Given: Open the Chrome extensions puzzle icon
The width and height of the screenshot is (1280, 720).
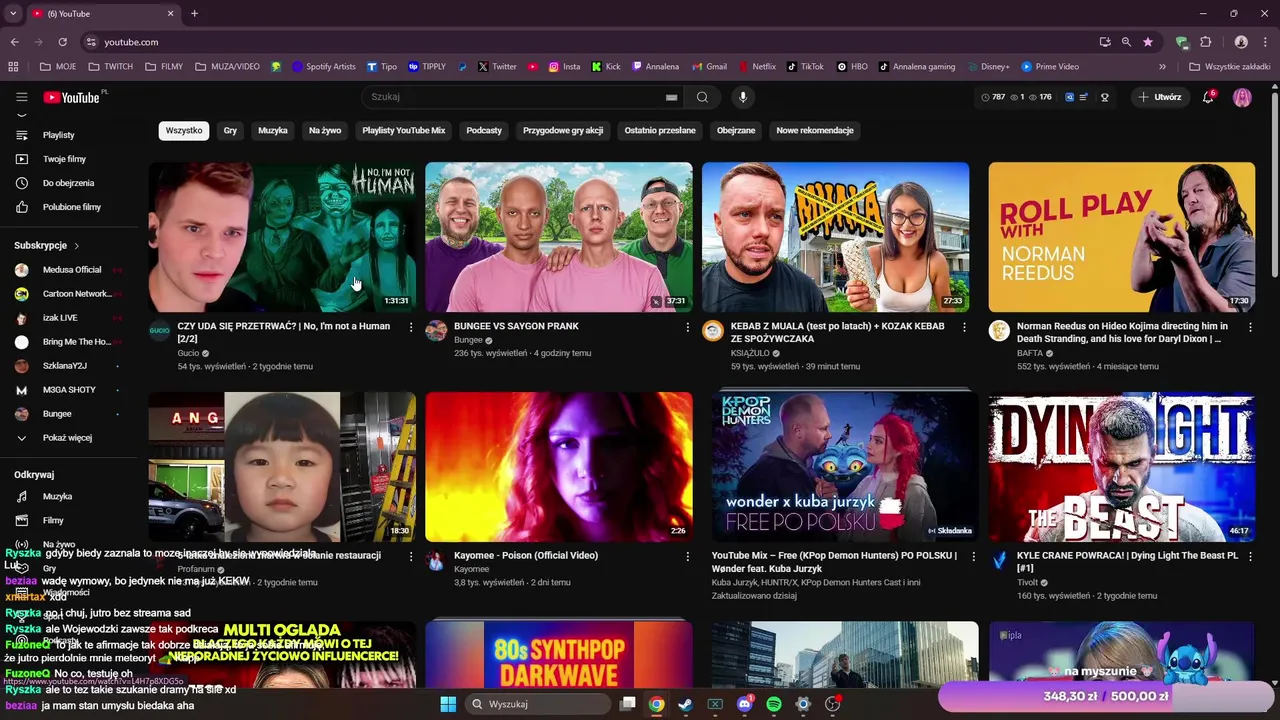Looking at the screenshot, I should pos(1206,42).
